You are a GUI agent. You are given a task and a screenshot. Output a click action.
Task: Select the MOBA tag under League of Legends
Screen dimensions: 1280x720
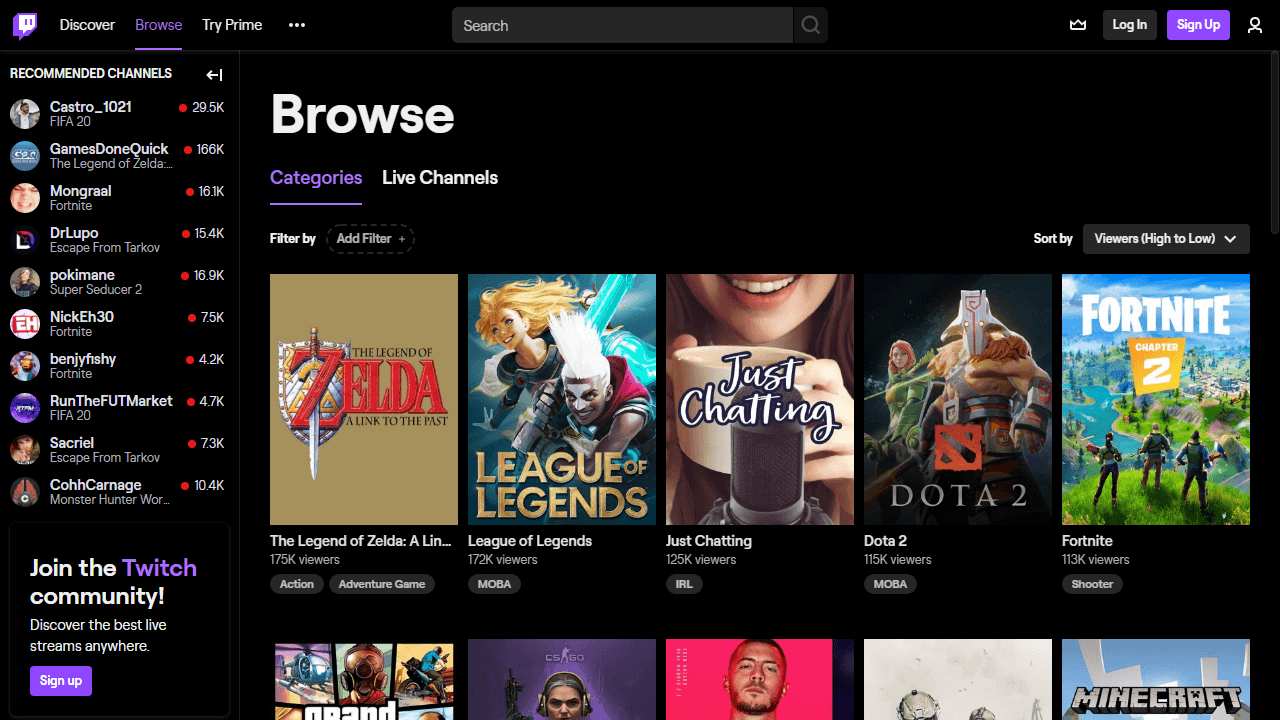pos(494,584)
